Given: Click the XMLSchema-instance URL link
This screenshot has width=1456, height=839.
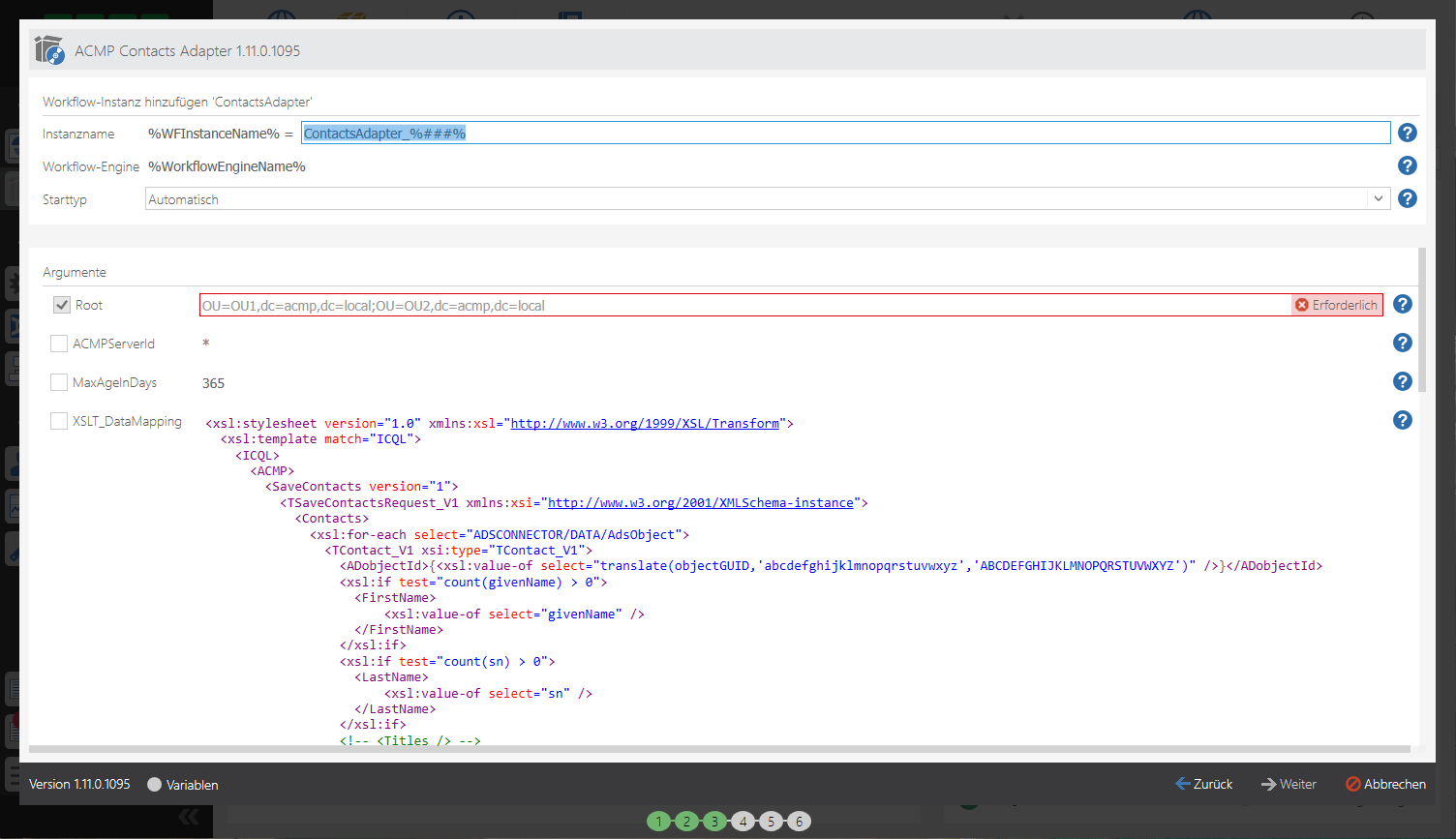Looking at the screenshot, I should click(701, 502).
